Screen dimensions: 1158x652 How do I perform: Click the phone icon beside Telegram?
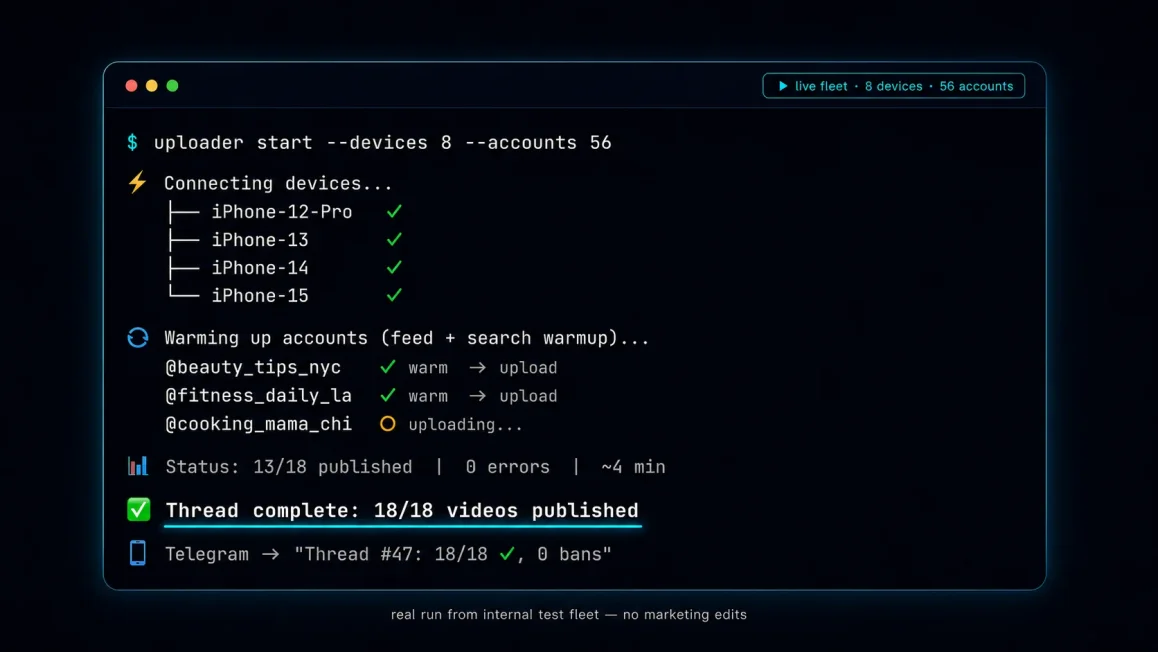(x=137, y=553)
